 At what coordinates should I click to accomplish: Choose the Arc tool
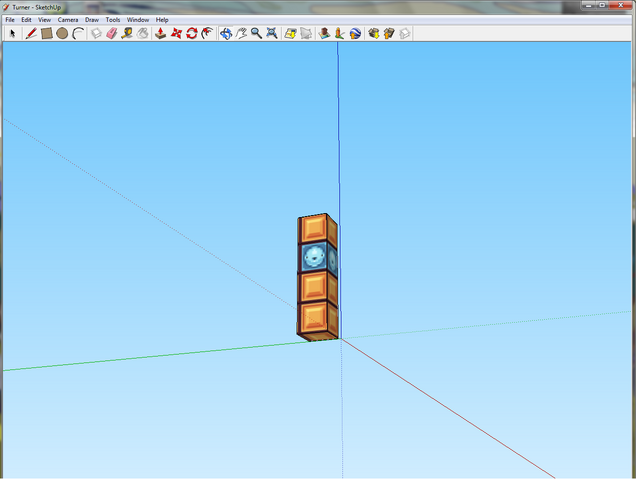tap(77, 33)
